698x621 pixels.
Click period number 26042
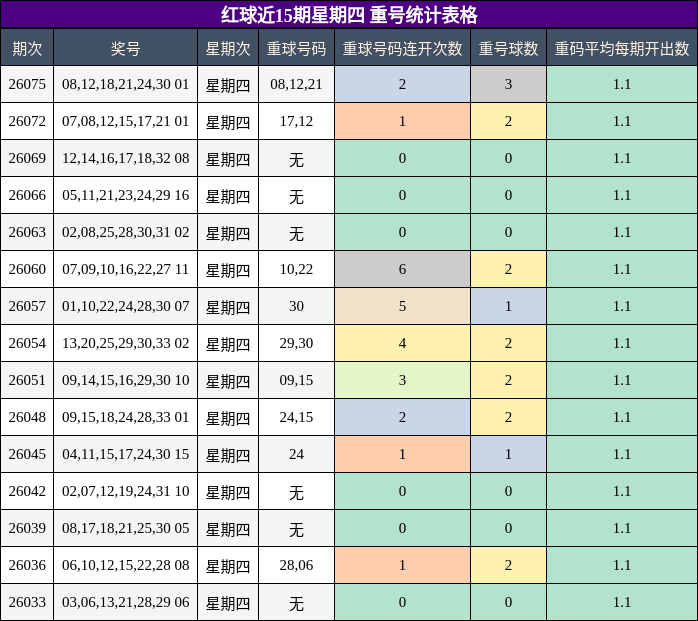pyautogui.click(x=27, y=491)
